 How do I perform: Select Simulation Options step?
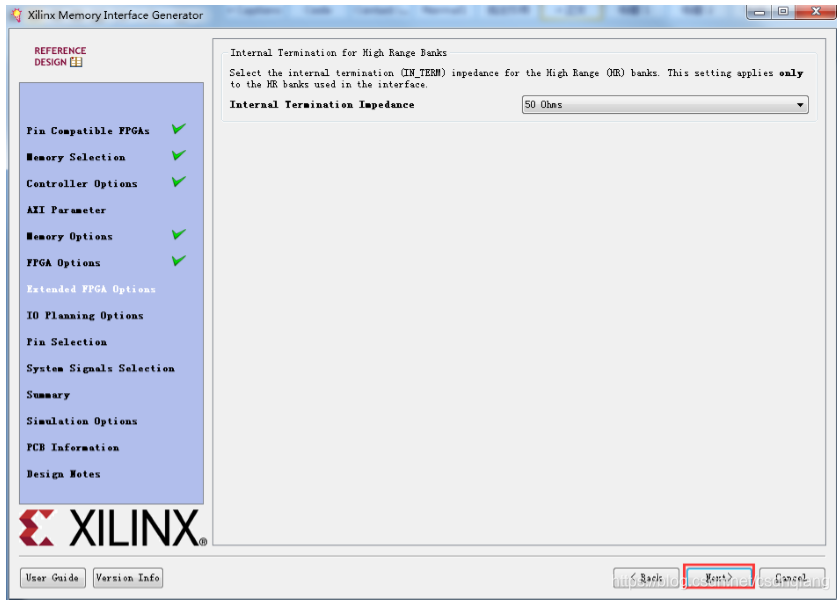click(x=82, y=421)
